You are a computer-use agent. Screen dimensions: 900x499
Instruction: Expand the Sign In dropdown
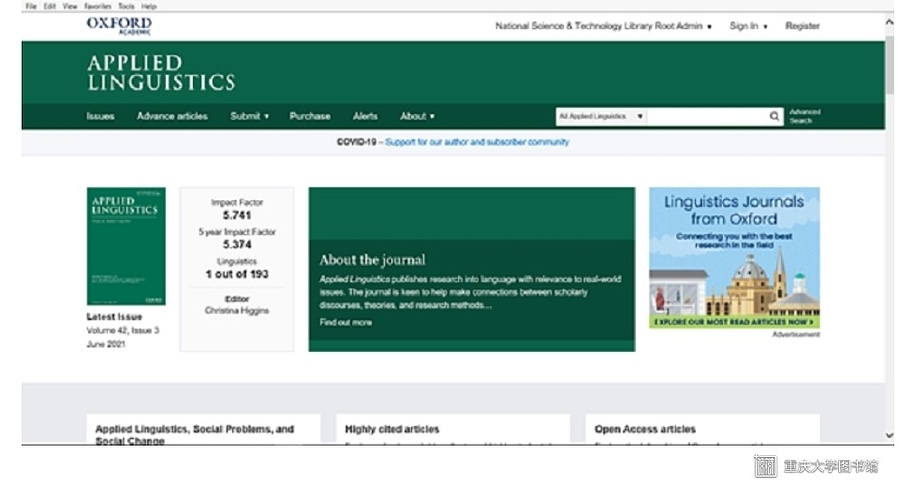pyautogui.click(x=748, y=26)
